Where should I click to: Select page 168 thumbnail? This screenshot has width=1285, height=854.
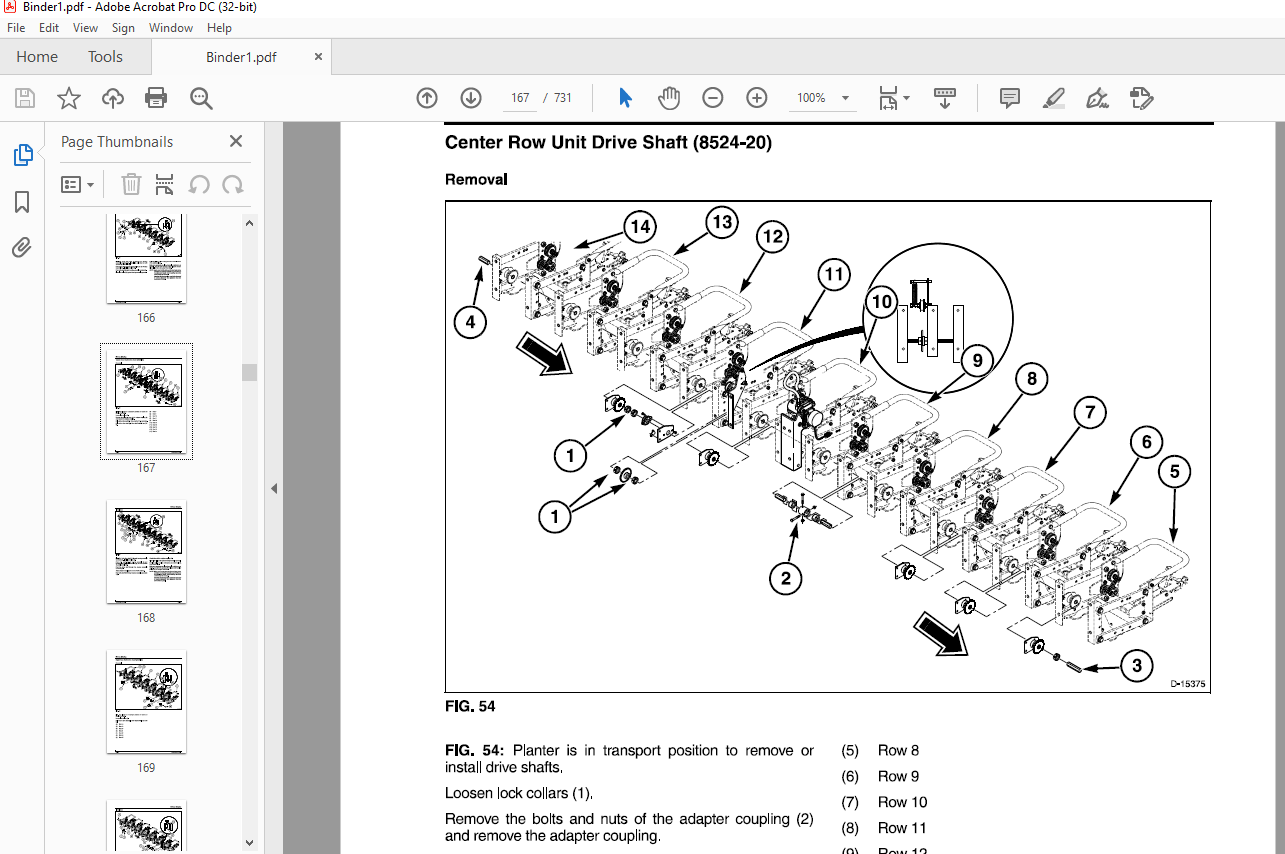(146, 552)
